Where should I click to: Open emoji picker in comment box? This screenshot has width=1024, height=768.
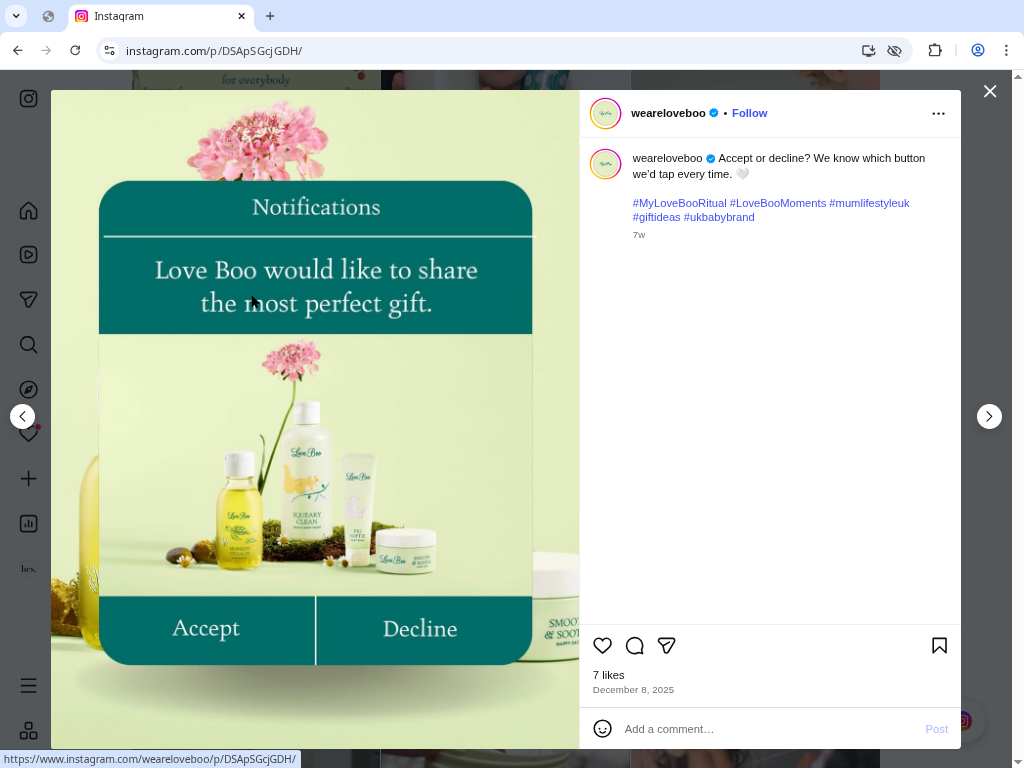coord(602,729)
